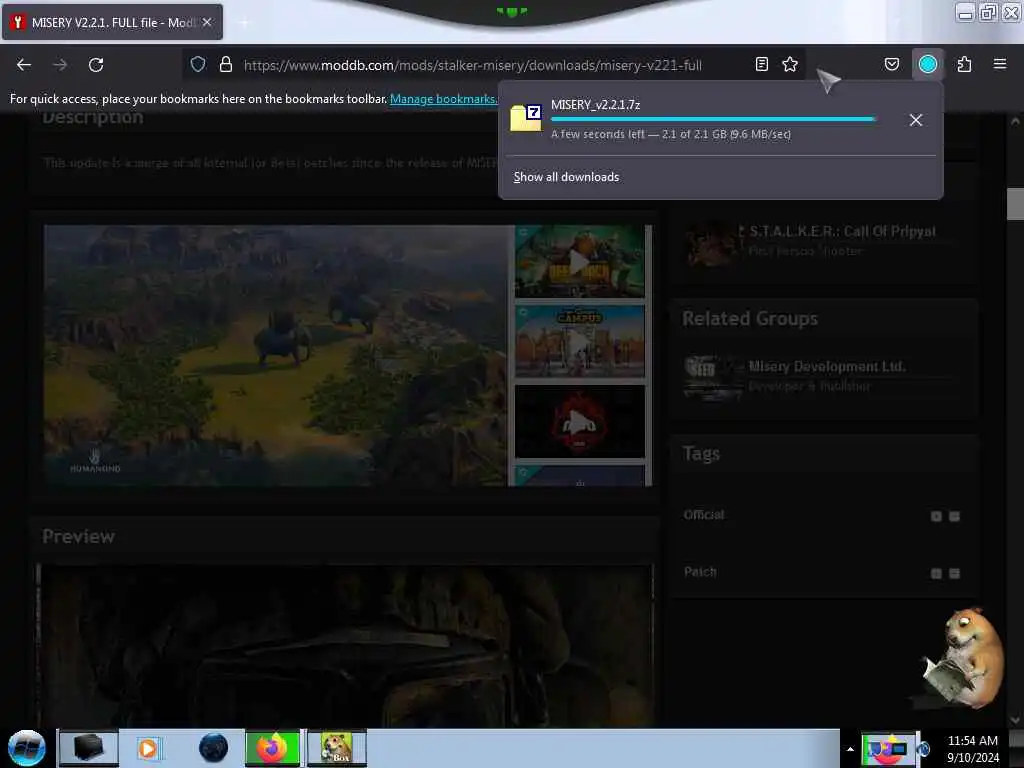The width and height of the screenshot is (1024, 768).
Task: Click the Show all downloads entry
Action: (x=566, y=177)
